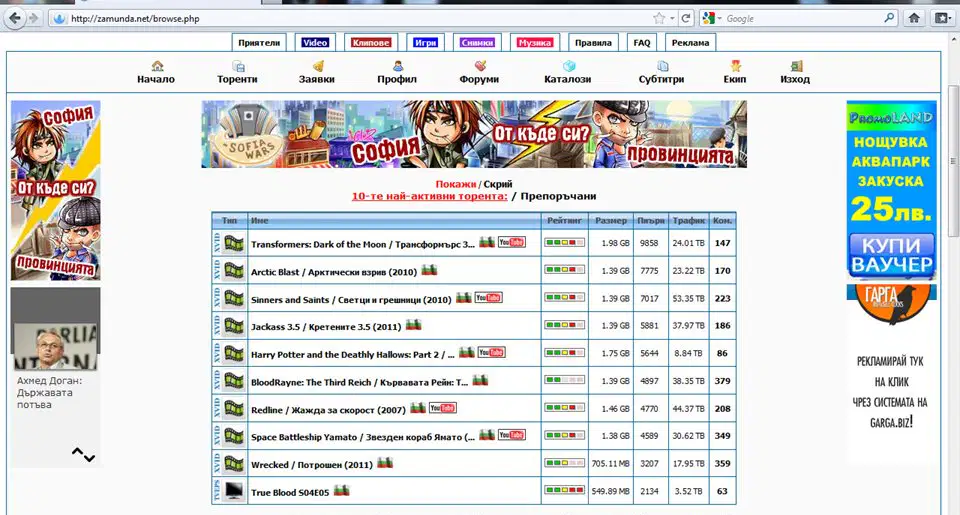This screenshot has width=960, height=515.
Task: Click True Blood TV category icon
Action: (x=233, y=491)
